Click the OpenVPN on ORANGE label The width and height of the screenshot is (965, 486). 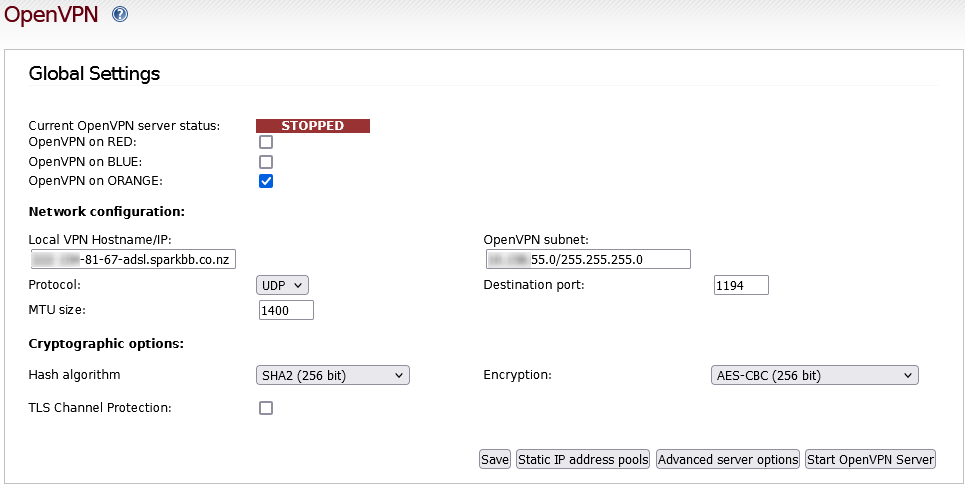tap(95, 181)
